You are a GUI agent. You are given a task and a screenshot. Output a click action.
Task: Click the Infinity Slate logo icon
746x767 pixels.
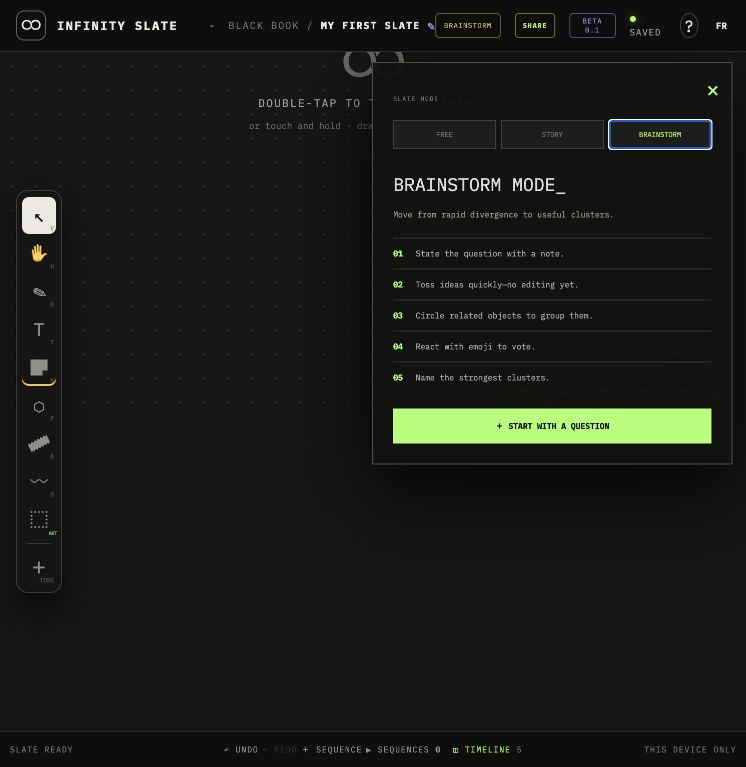[31, 25]
